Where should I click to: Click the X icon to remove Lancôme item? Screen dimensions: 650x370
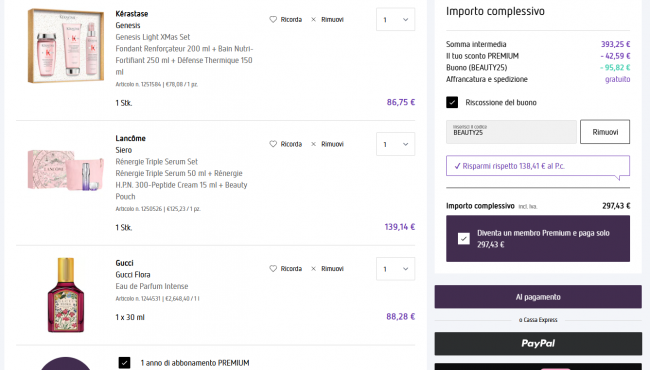point(313,144)
